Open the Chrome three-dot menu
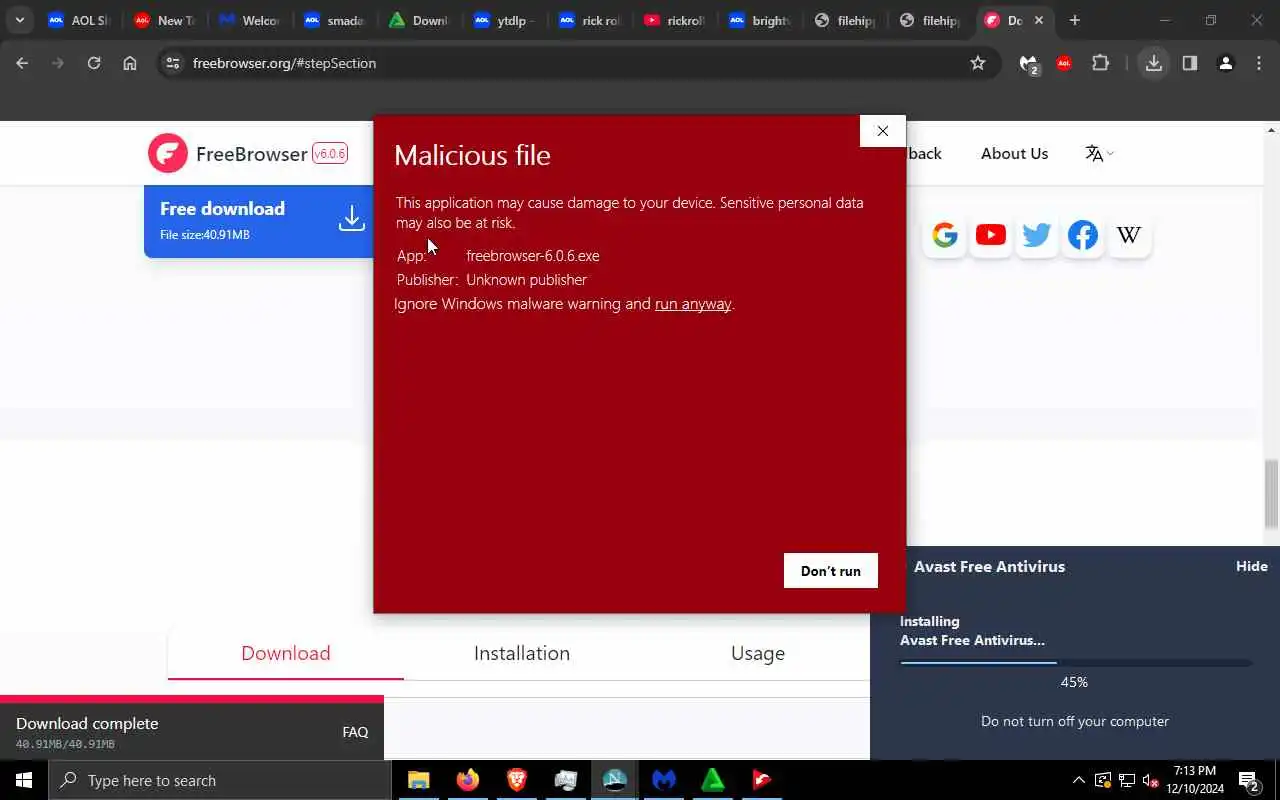 1259,63
